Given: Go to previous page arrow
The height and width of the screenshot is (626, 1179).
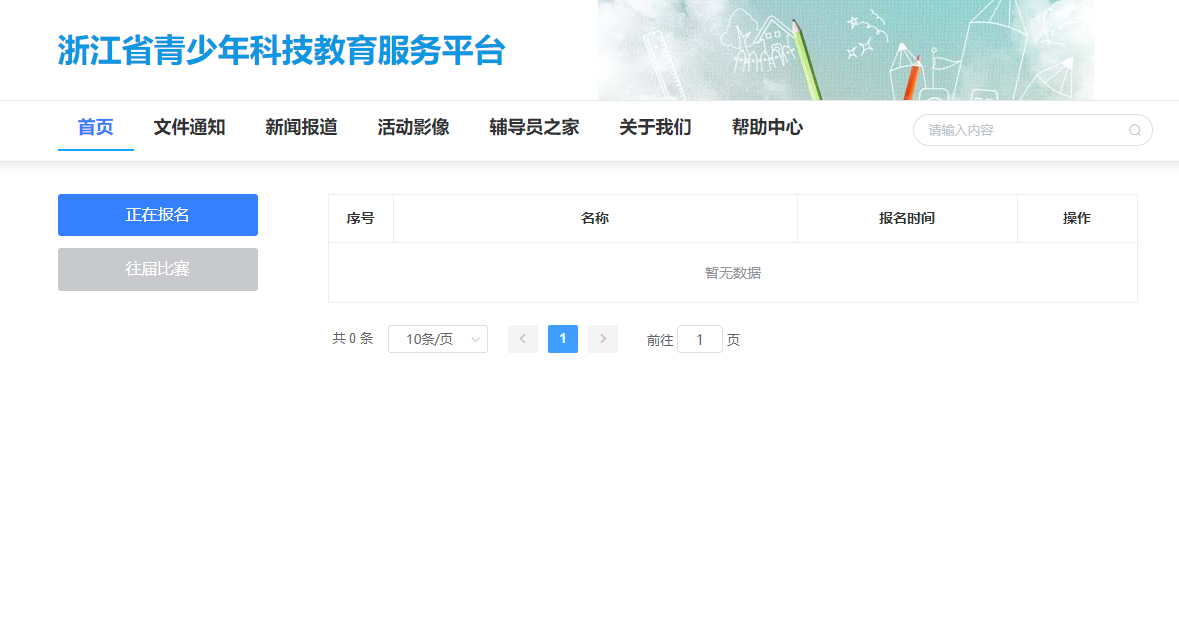Looking at the screenshot, I should 523,339.
